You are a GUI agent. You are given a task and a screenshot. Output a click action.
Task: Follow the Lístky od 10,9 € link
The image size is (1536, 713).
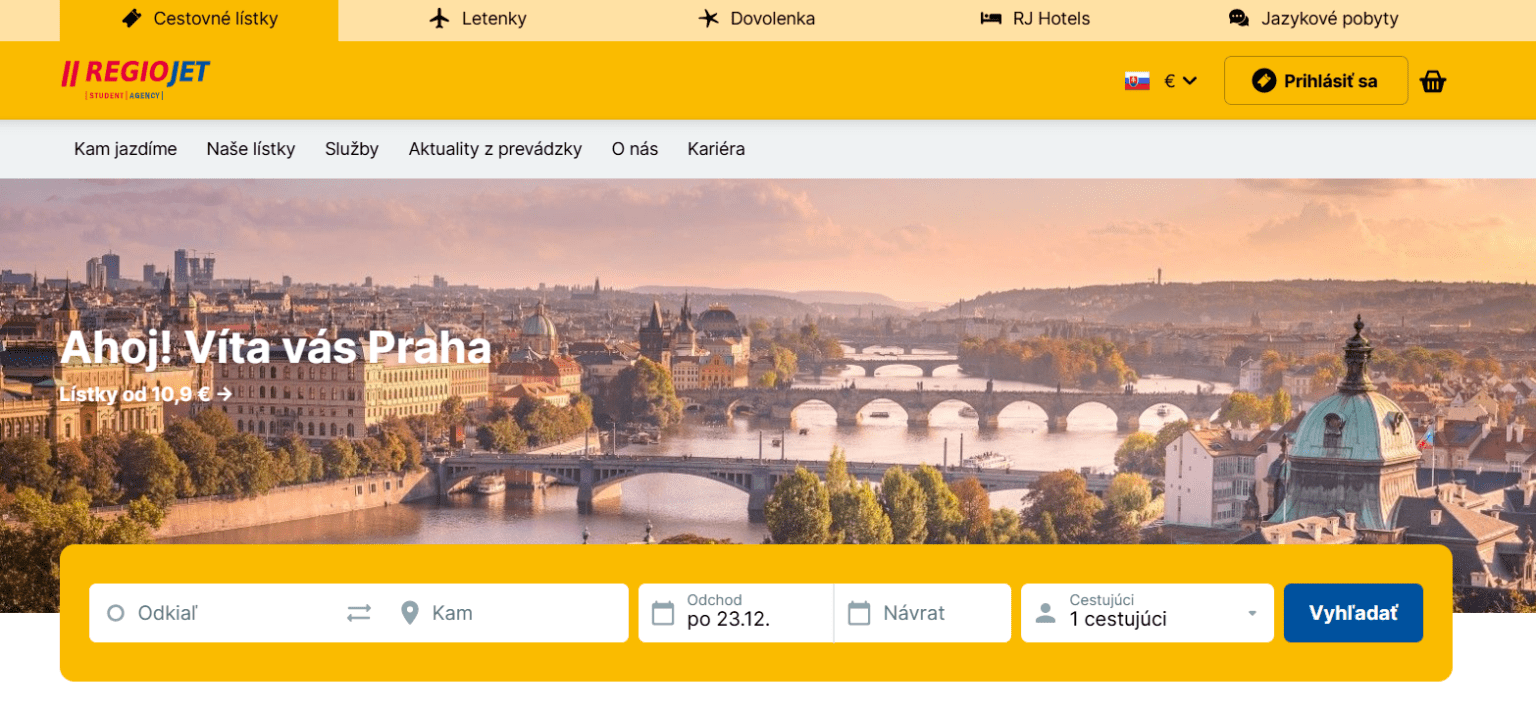point(145,394)
